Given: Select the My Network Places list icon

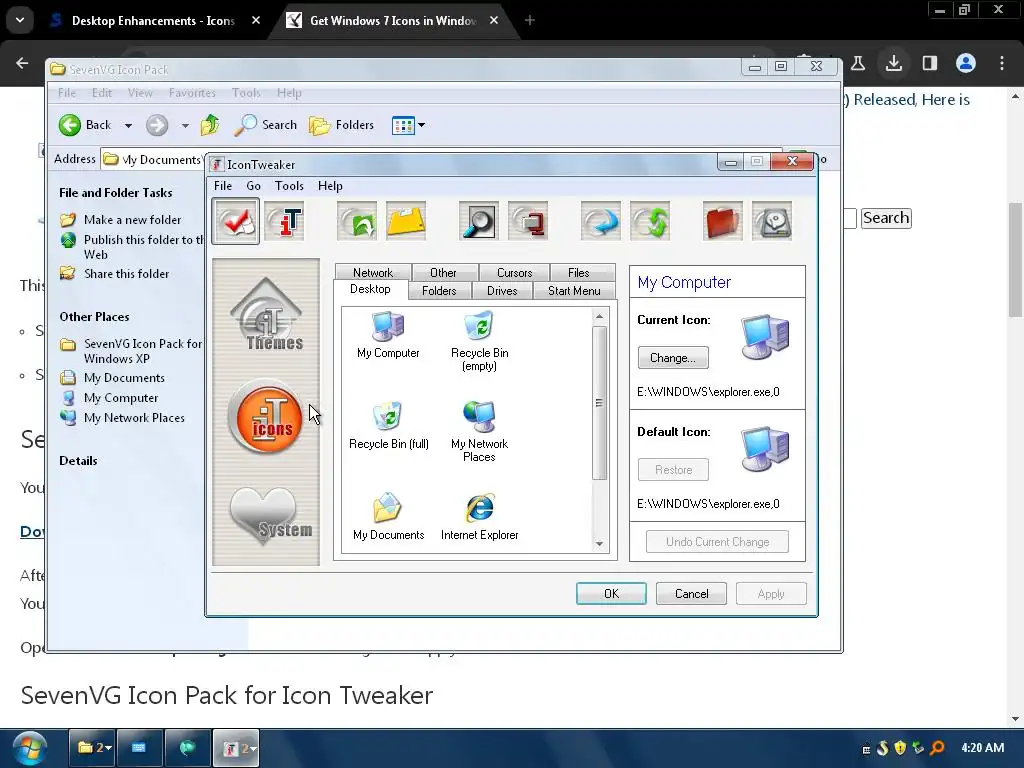Looking at the screenshot, I should pyautogui.click(x=479, y=432).
